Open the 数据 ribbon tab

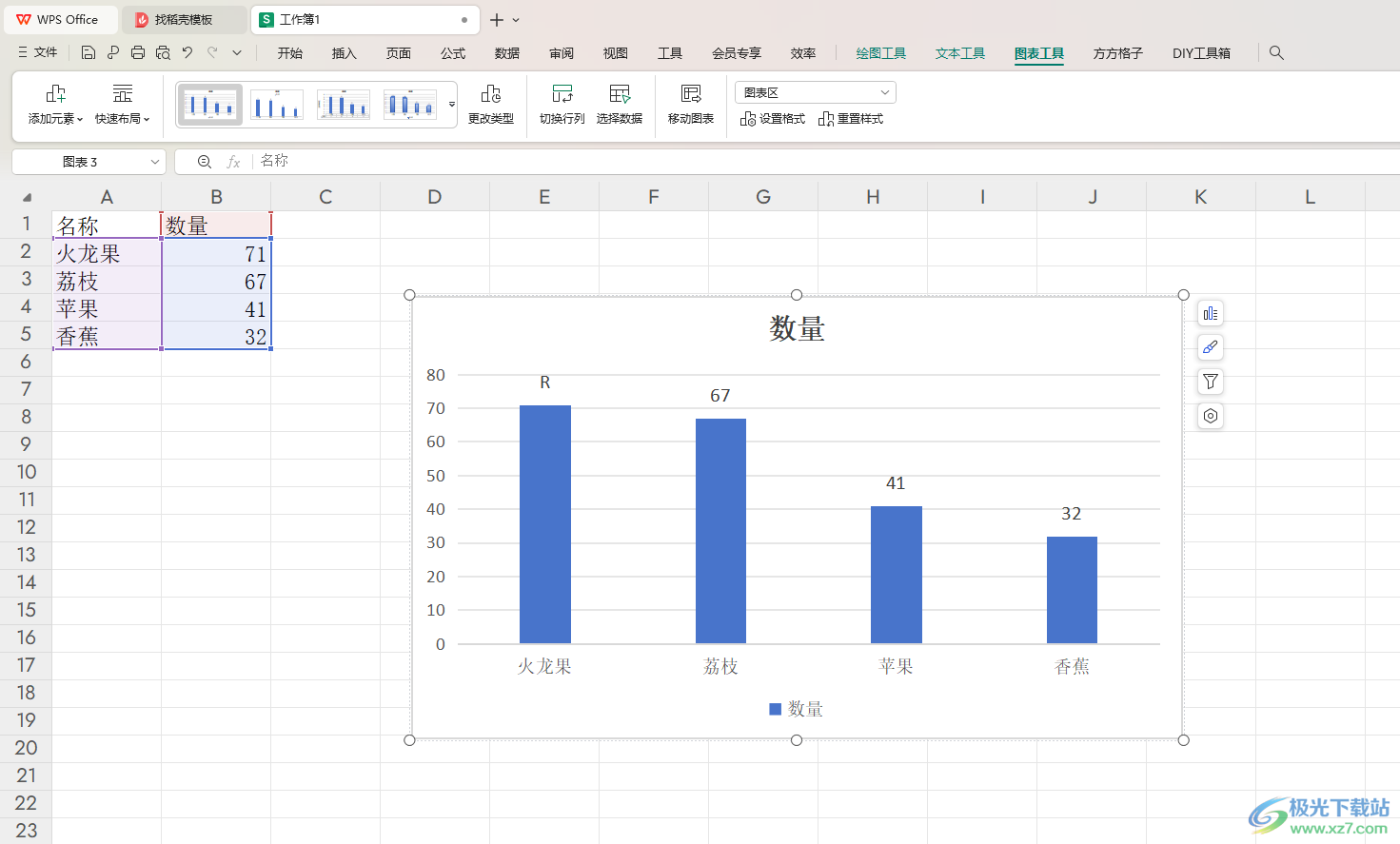tap(507, 53)
